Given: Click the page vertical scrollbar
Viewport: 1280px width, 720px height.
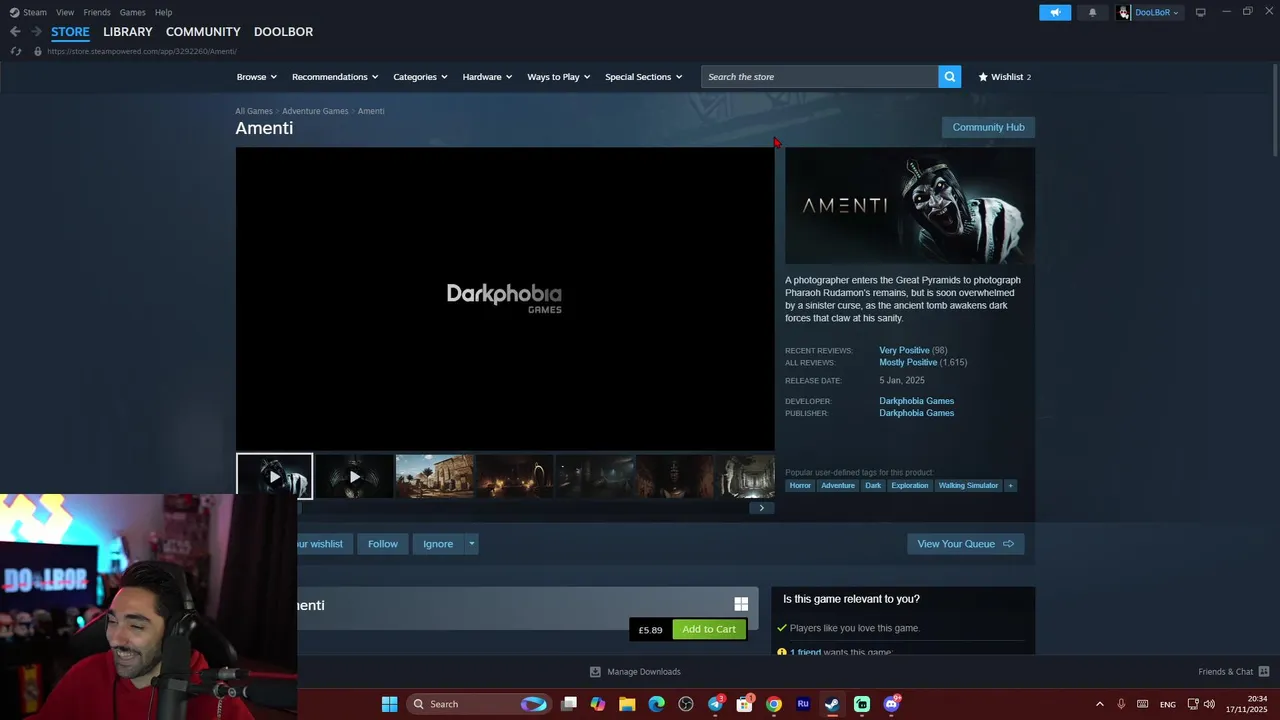Looking at the screenshot, I should (1275, 110).
